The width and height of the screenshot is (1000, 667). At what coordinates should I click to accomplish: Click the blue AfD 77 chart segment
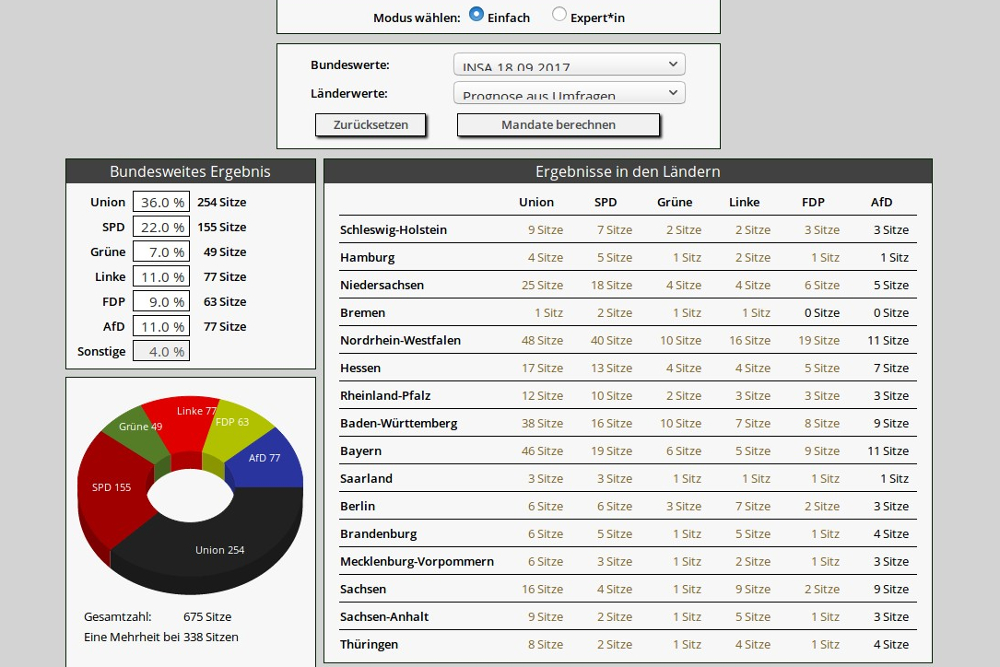266,458
